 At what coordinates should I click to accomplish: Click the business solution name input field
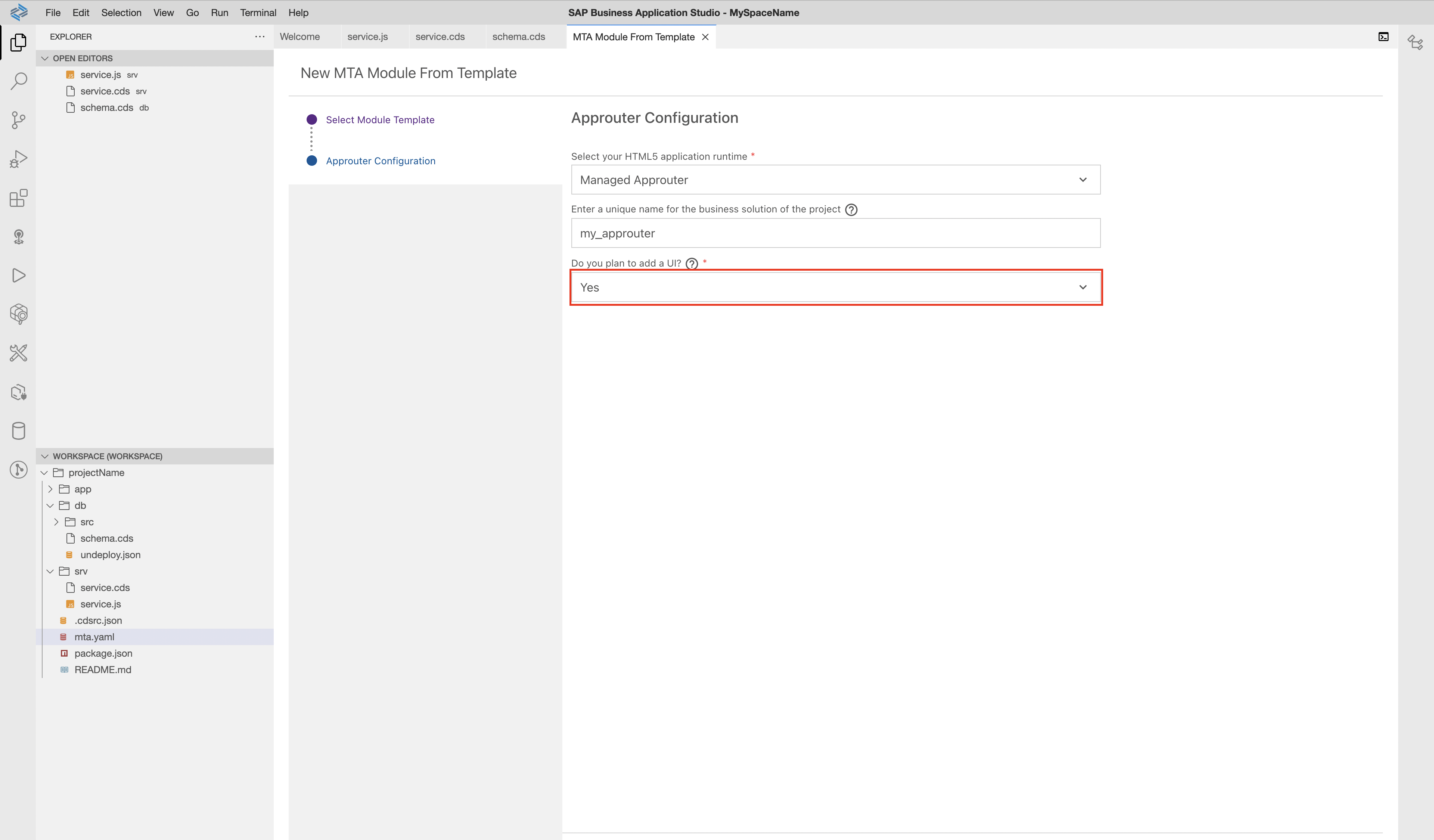coord(835,233)
